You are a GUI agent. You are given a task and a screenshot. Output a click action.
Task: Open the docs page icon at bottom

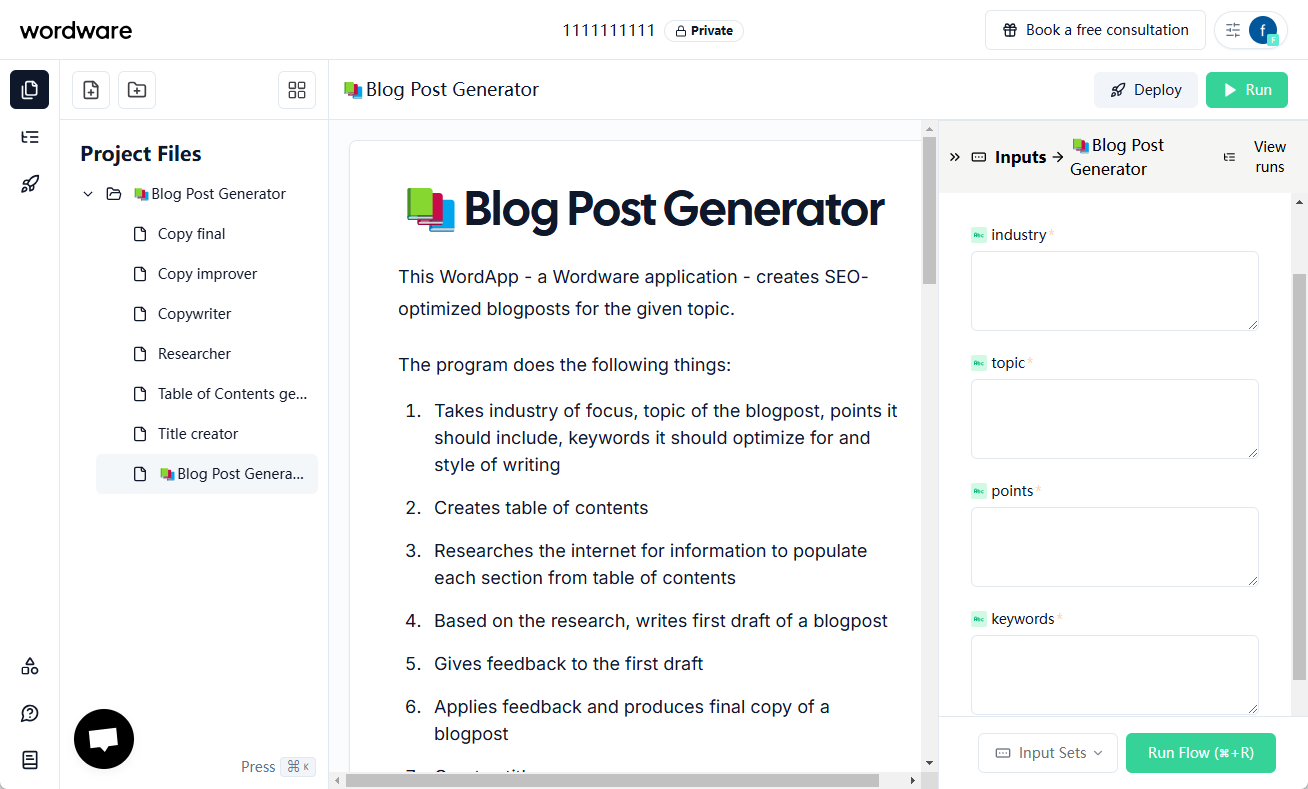coord(30,760)
